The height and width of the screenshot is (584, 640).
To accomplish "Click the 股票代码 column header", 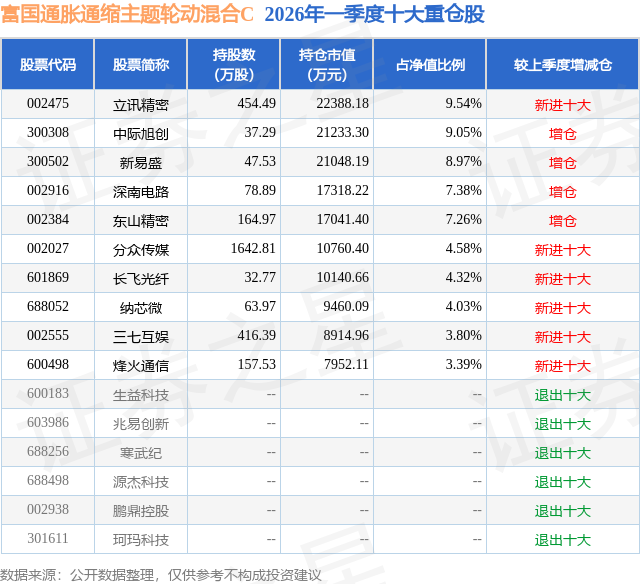I will pos(48,64).
